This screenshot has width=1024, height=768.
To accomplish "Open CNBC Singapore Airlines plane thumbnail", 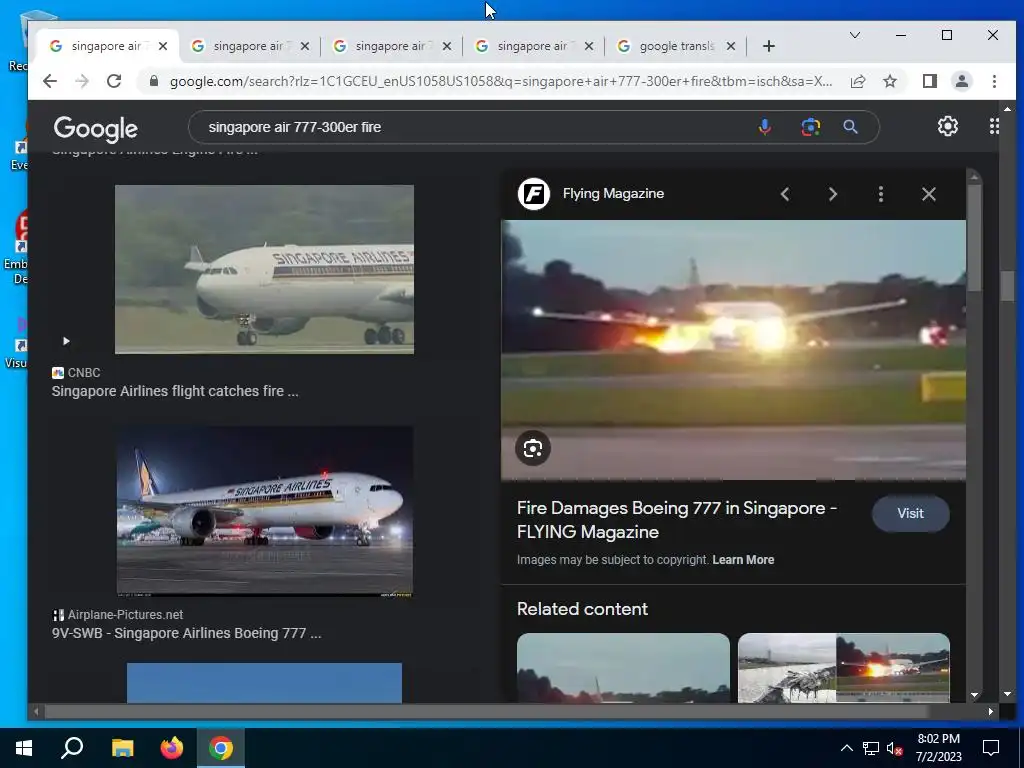I will coord(264,269).
